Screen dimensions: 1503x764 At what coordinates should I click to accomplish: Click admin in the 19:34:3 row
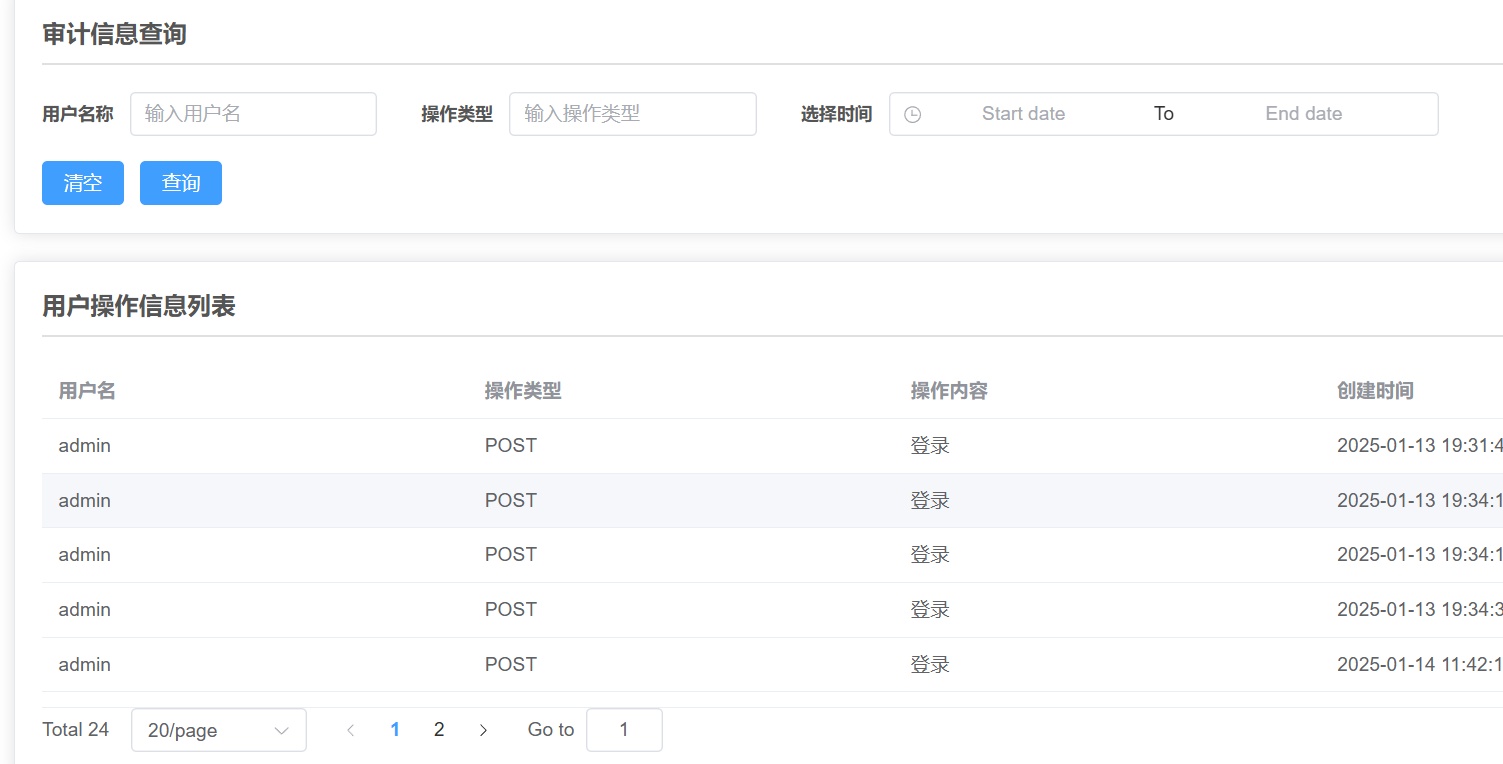tap(85, 610)
